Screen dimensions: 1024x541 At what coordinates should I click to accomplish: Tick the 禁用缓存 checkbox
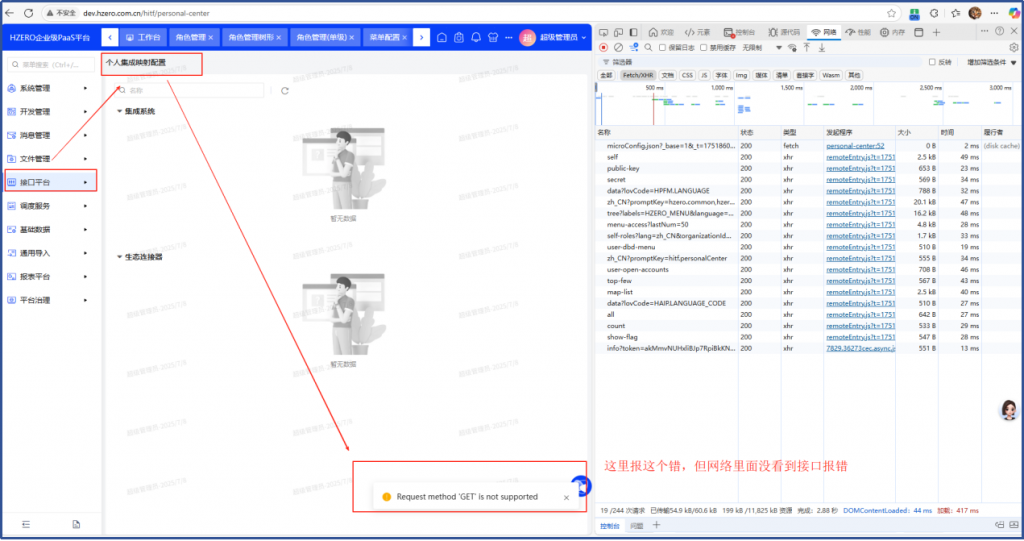(703, 47)
